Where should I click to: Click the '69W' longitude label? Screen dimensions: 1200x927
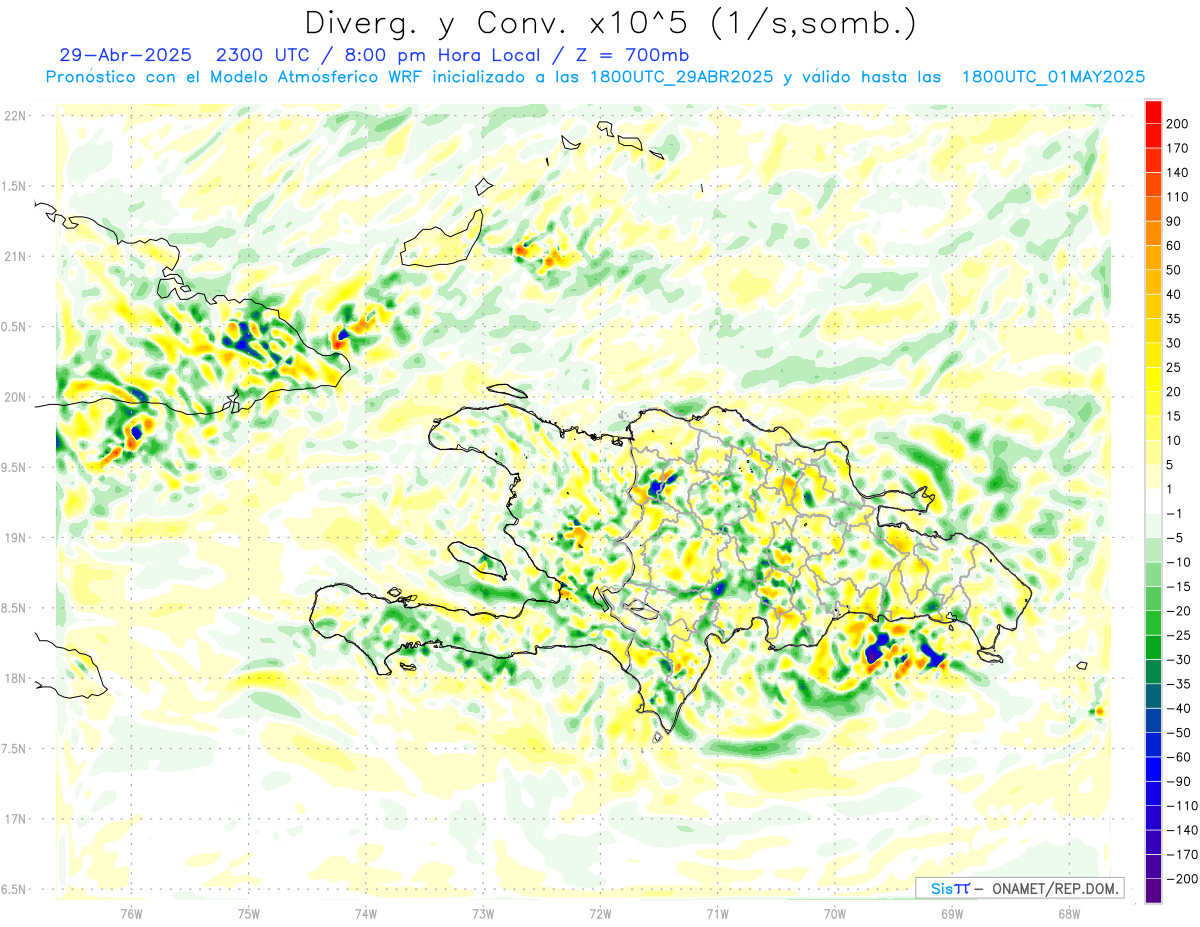coord(952,913)
